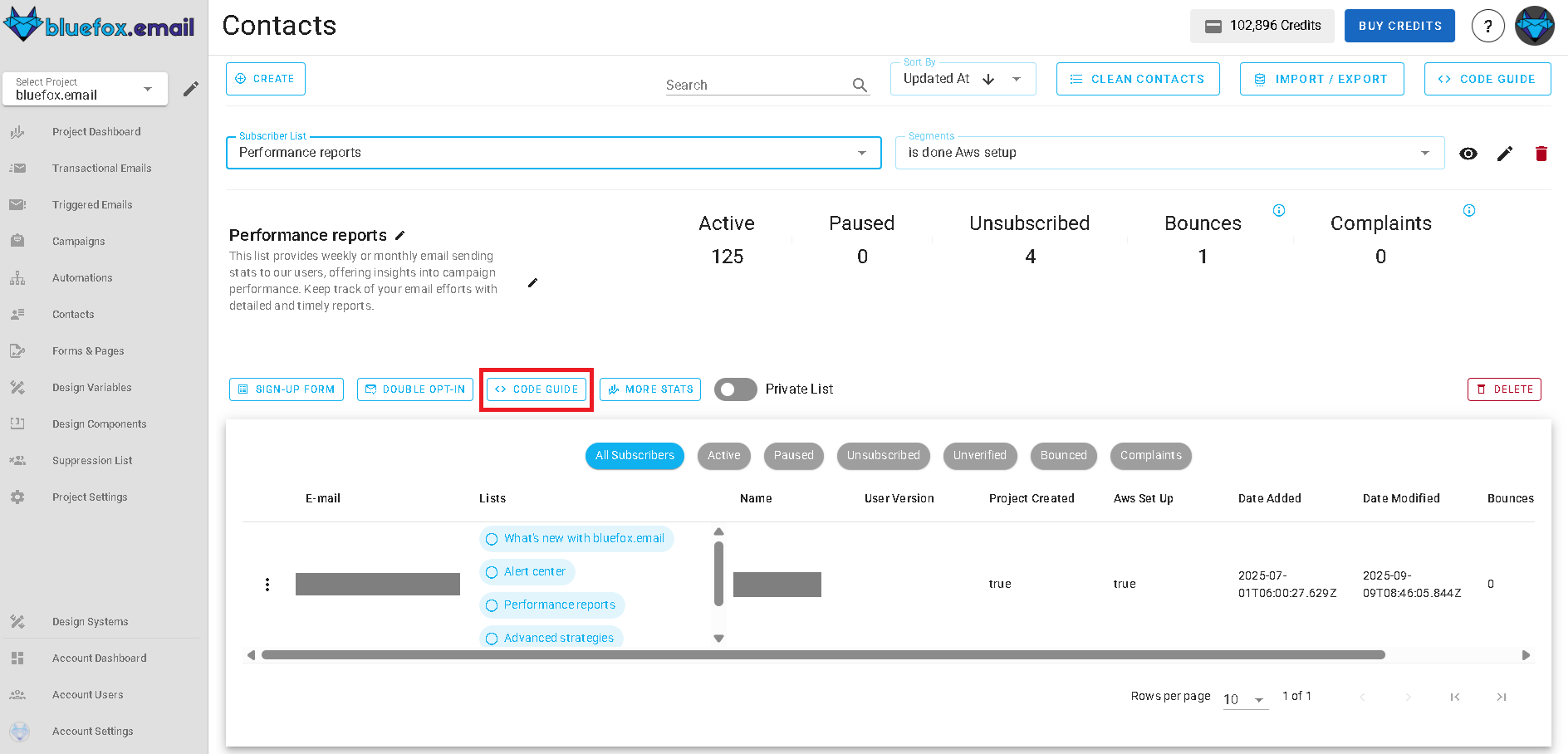Go to the previous page arrow
1568x754 pixels.
click(x=1362, y=697)
